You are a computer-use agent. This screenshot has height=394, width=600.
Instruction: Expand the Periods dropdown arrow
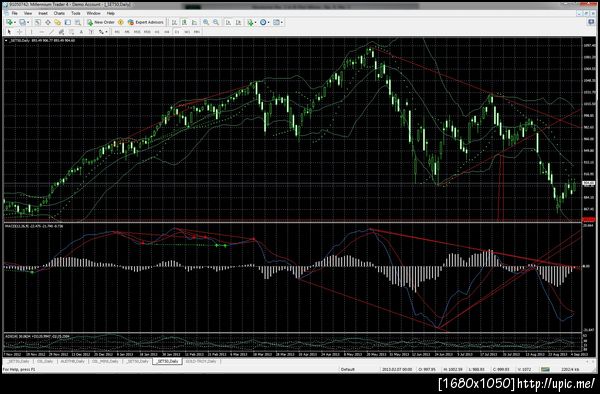(x=269, y=22)
